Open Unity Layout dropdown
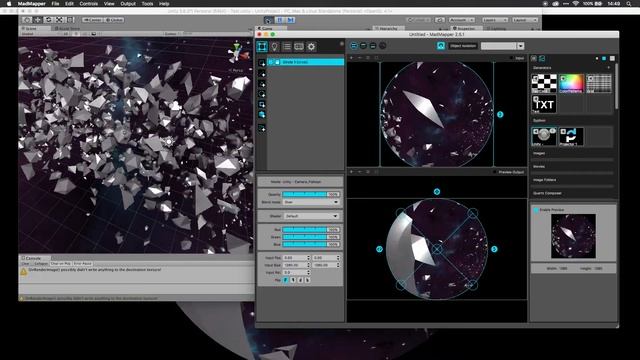The image size is (640, 360). coord(525,20)
